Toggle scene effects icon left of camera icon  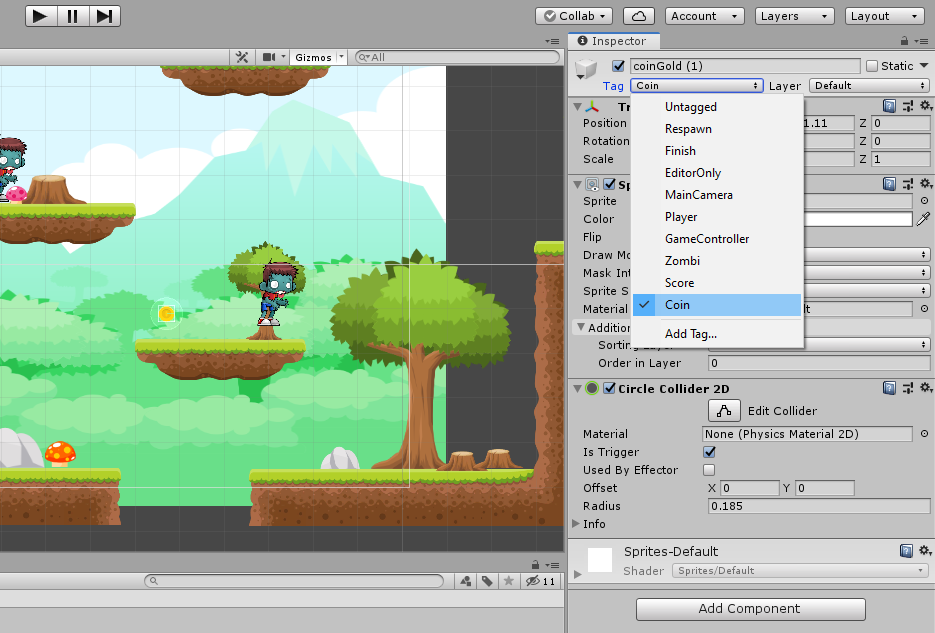pos(242,57)
